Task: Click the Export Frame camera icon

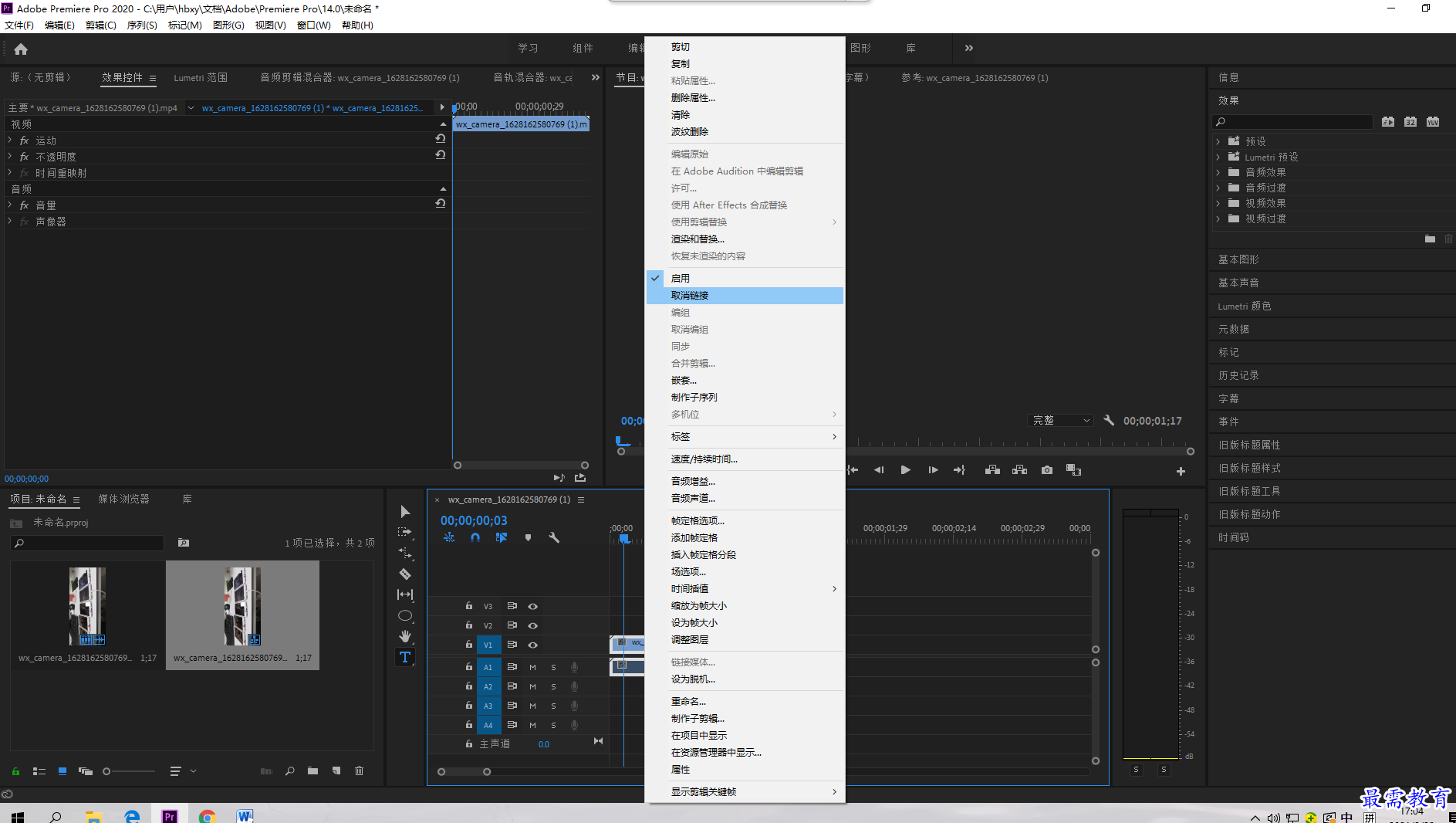Action: click(x=1047, y=469)
